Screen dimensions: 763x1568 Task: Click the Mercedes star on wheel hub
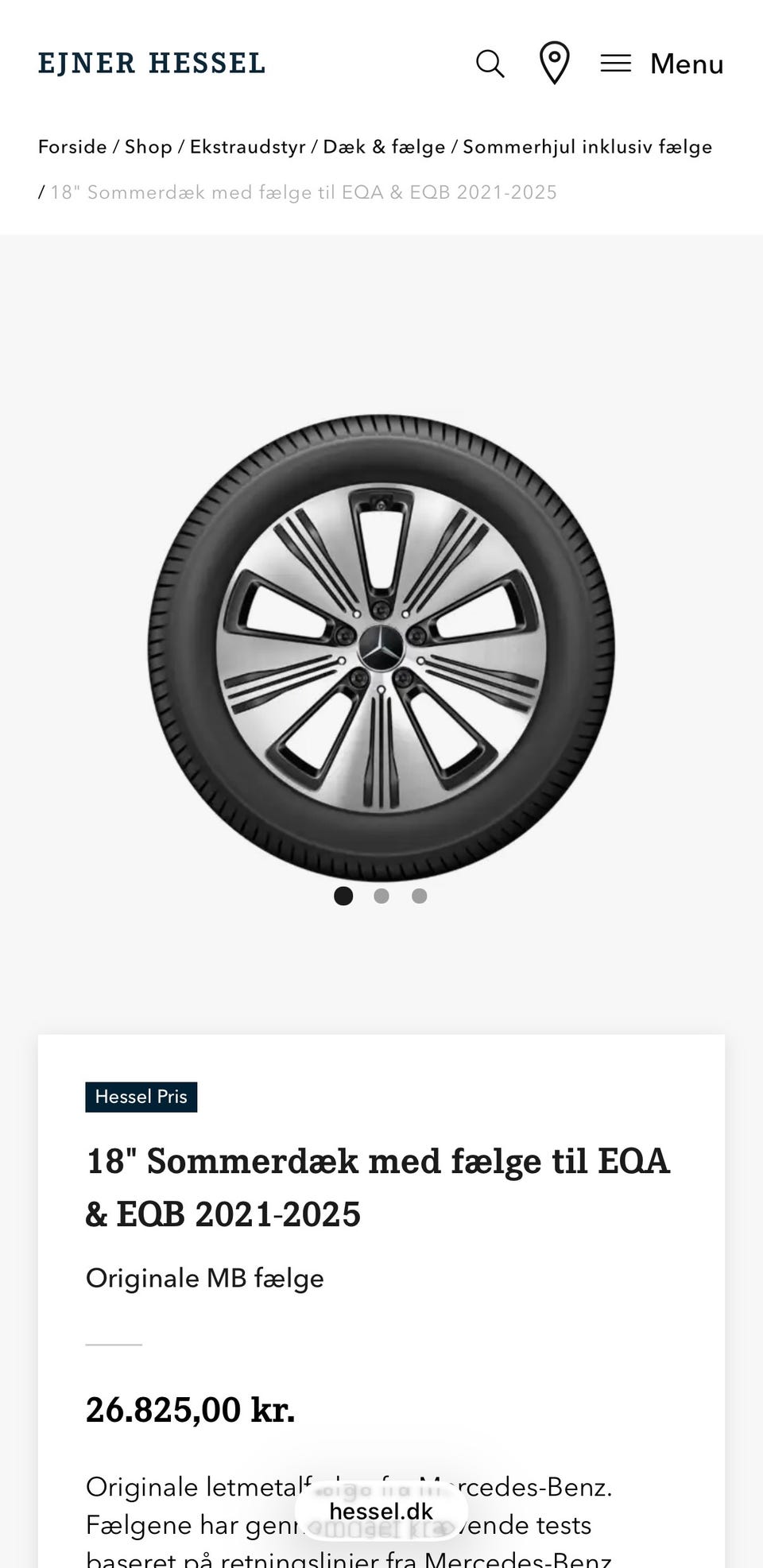click(x=381, y=648)
